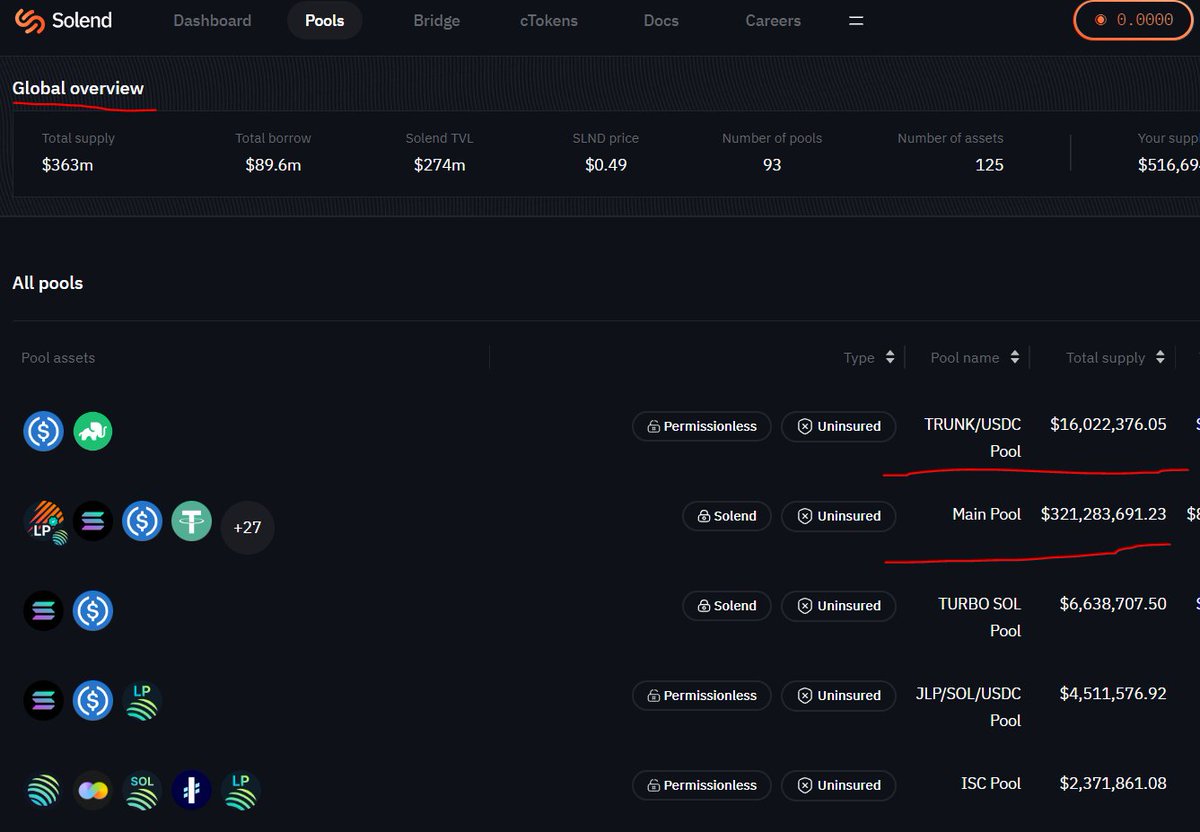
Task: Click USDC icon in Main Pool row
Action: pos(142,521)
